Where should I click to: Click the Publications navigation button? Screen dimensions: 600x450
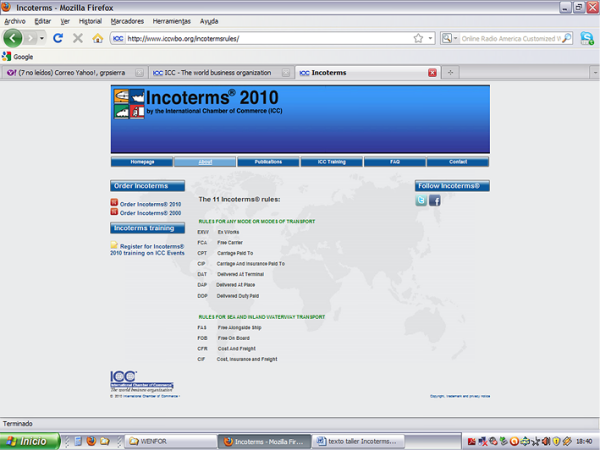(268, 161)
